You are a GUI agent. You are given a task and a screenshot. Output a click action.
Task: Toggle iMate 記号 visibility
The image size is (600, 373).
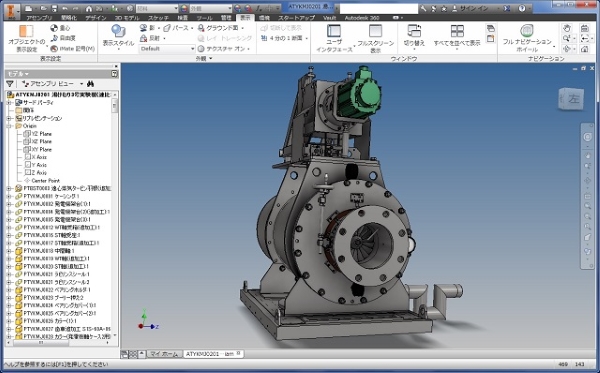pos(72,49)
